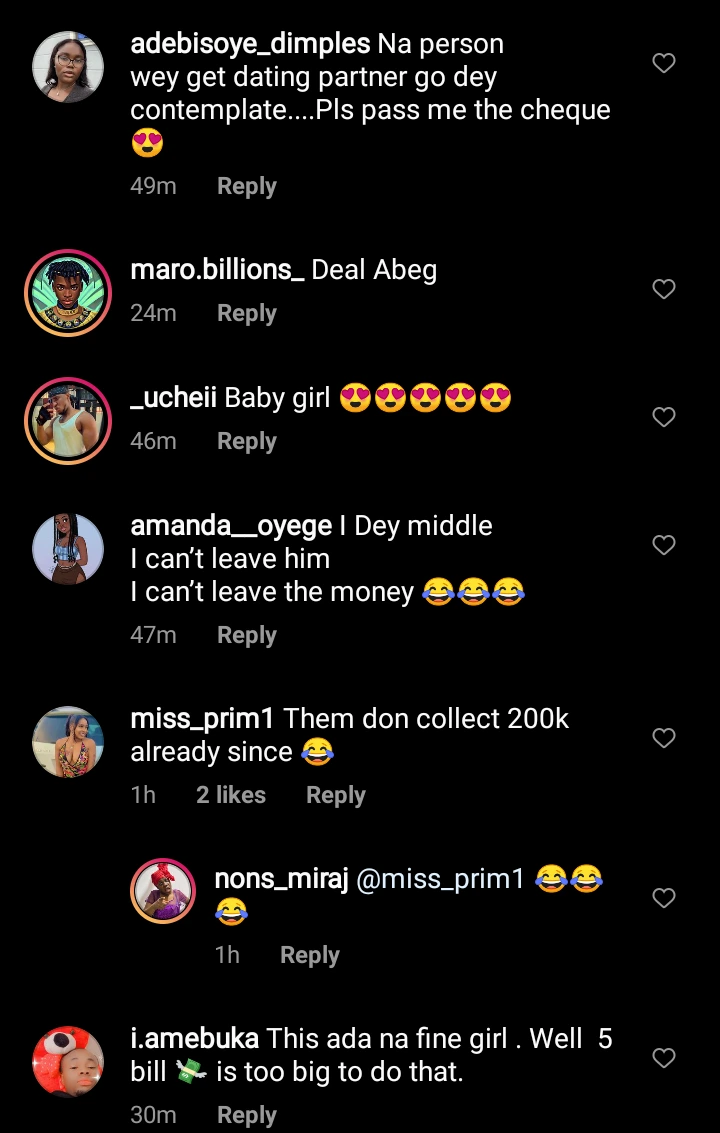Like the _ucheii 'Baby girl' comment

664,417
